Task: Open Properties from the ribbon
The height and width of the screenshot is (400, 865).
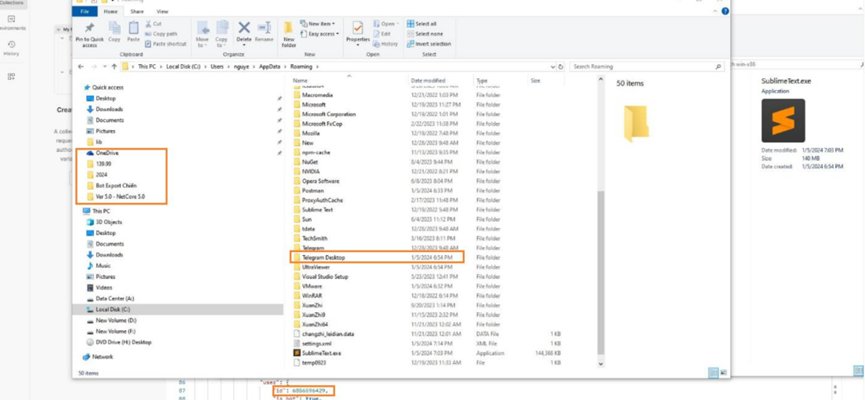Action: [x=357, y=33]
